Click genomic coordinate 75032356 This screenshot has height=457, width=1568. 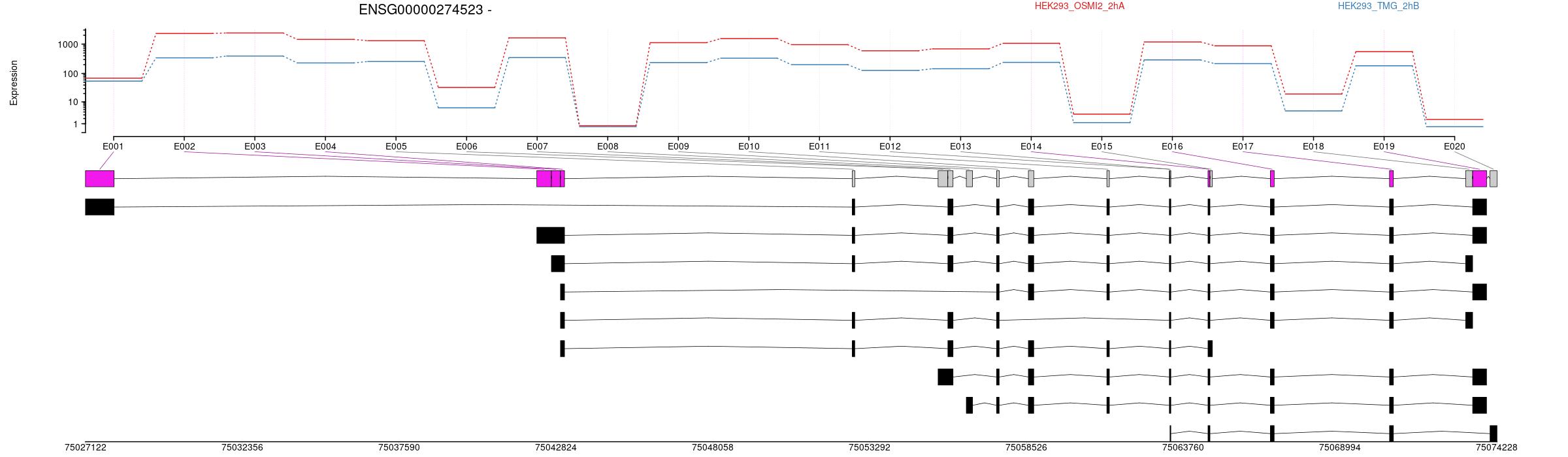(242, 448)
